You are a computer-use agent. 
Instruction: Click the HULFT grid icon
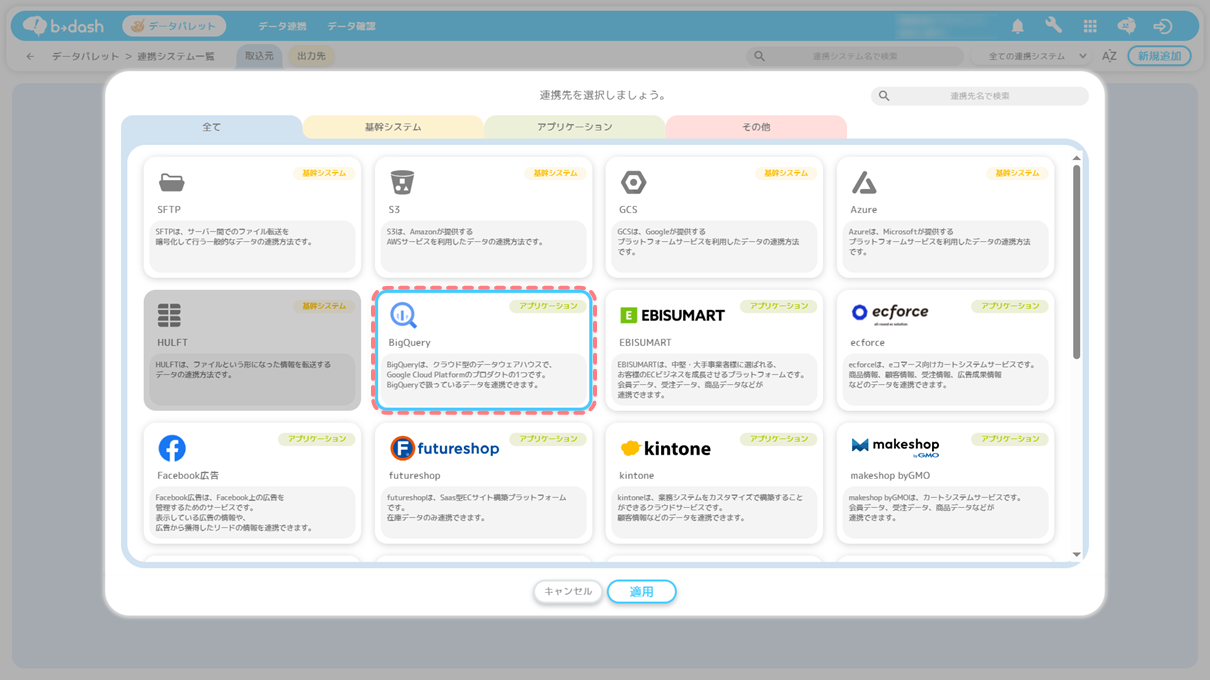click(169, 315)
